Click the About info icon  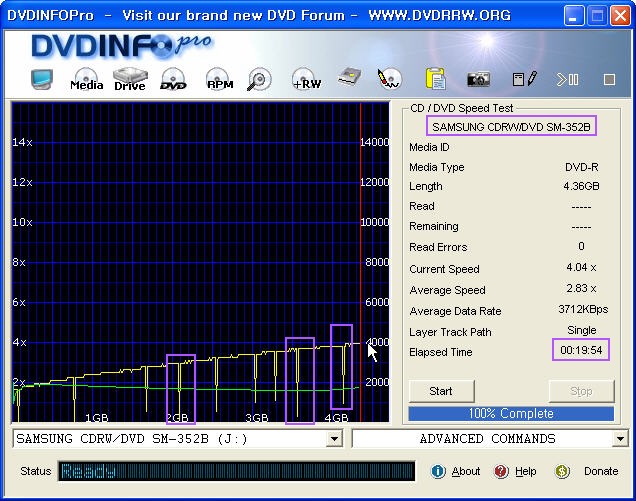point(438,471)
